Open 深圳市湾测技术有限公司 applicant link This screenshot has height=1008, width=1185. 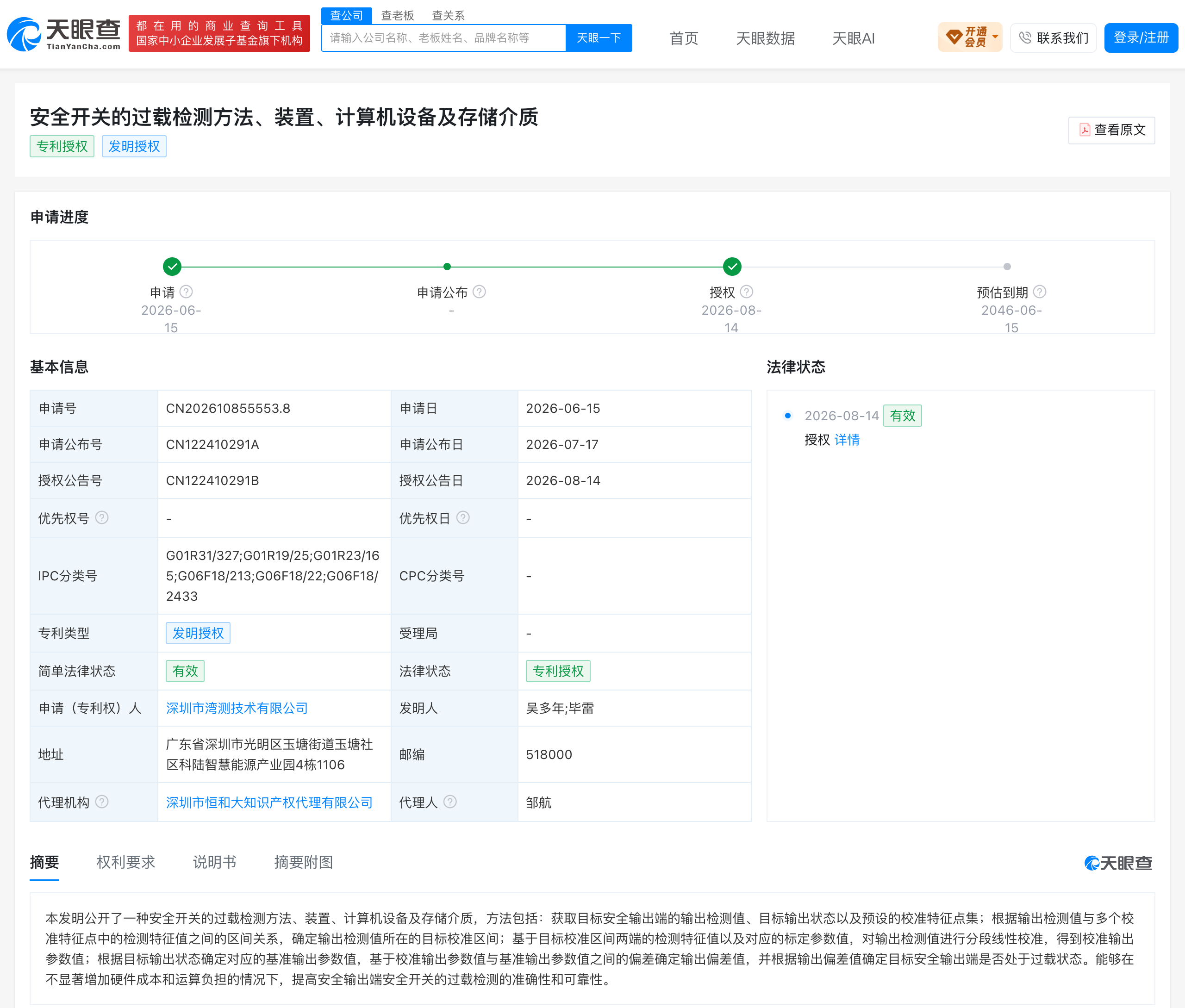[237, 708]
